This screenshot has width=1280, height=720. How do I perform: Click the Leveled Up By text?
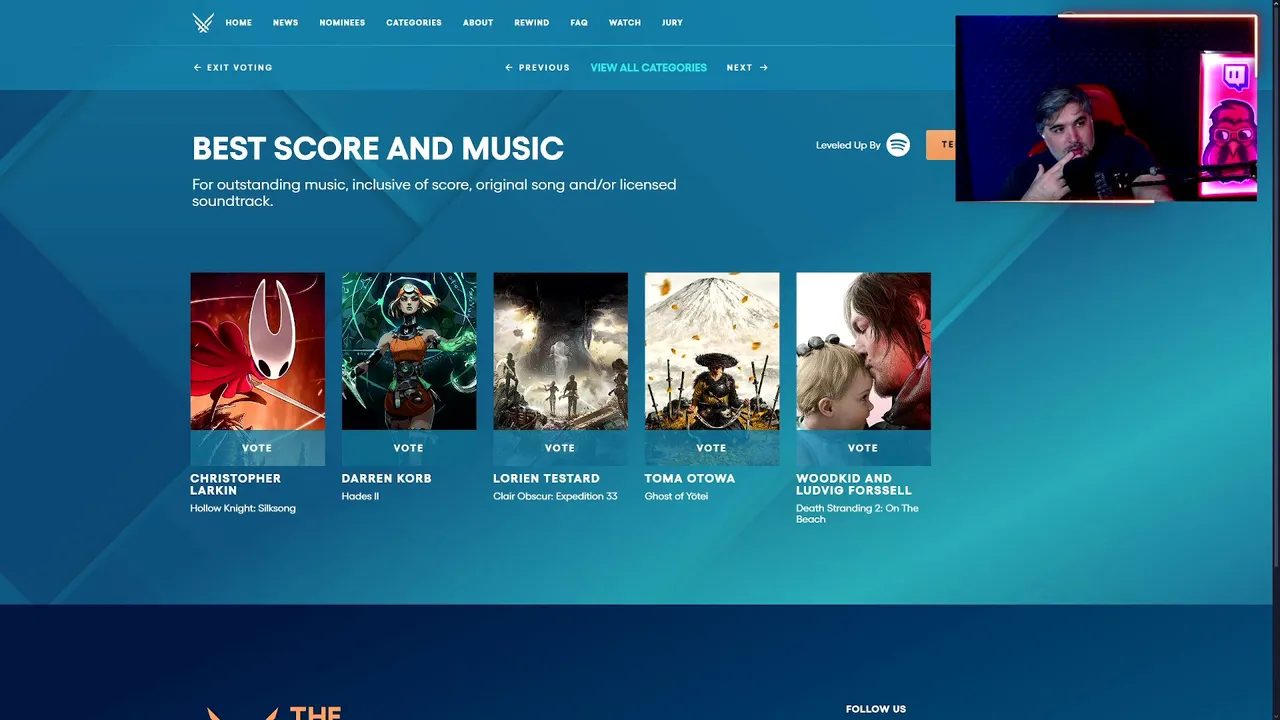click(x=848, y=145)
